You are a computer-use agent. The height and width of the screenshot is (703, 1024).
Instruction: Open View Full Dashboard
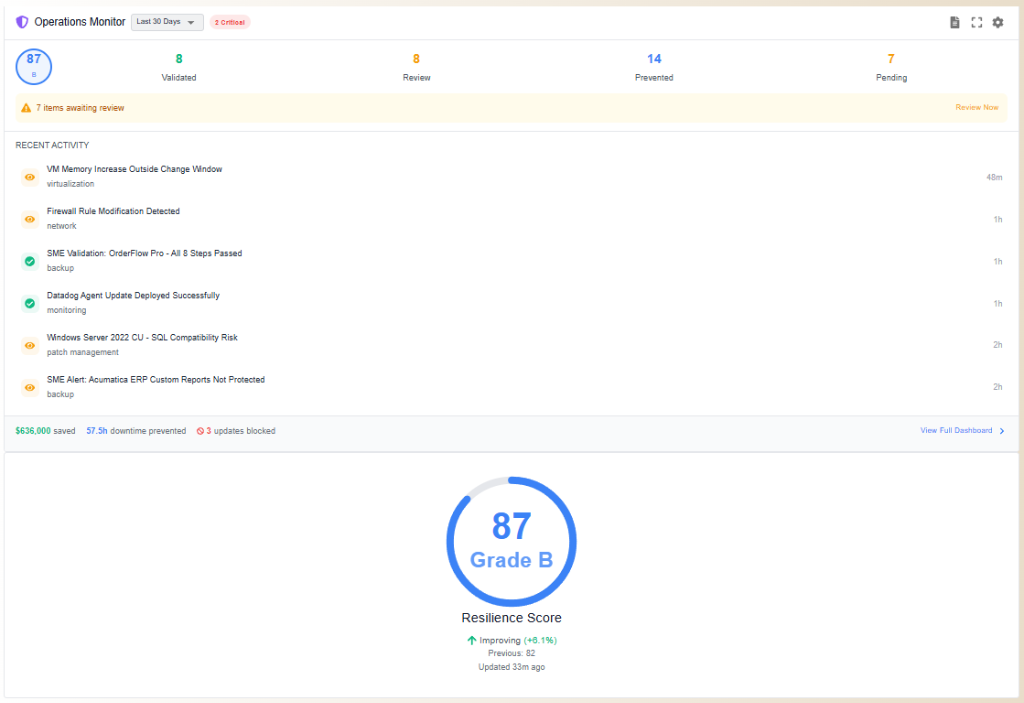tap(956, 430)
